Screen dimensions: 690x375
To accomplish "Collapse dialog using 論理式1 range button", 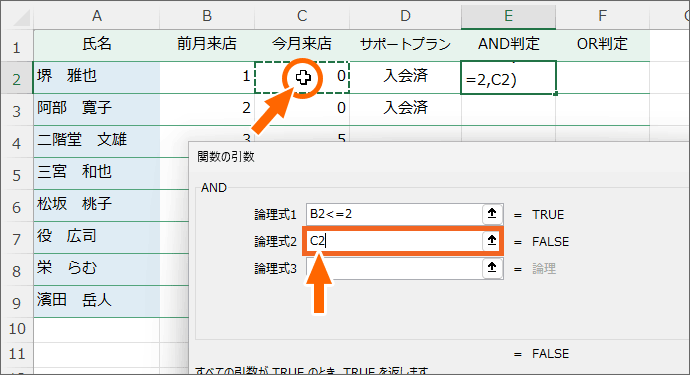I will click(x=492, y=214).
